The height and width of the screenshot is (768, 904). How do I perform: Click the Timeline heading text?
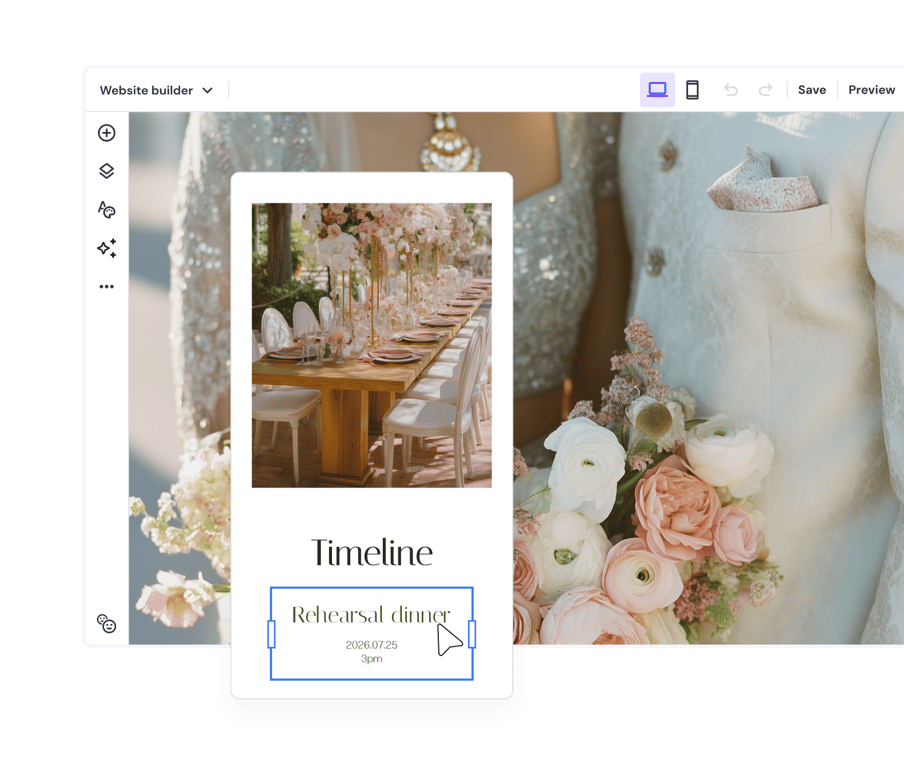(x=371, y=551)
